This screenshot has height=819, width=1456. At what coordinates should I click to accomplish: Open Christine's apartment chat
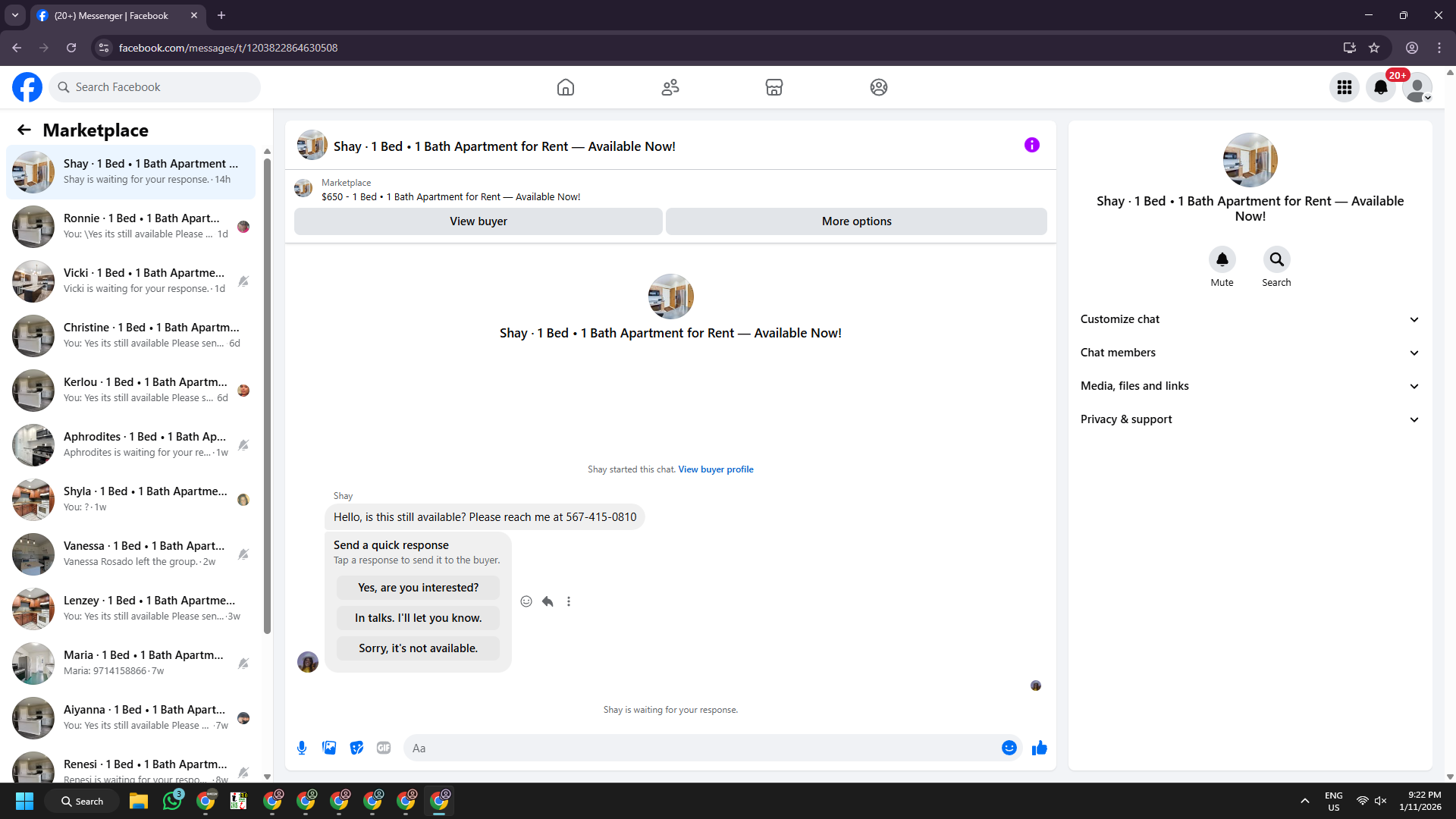[131, 336]
